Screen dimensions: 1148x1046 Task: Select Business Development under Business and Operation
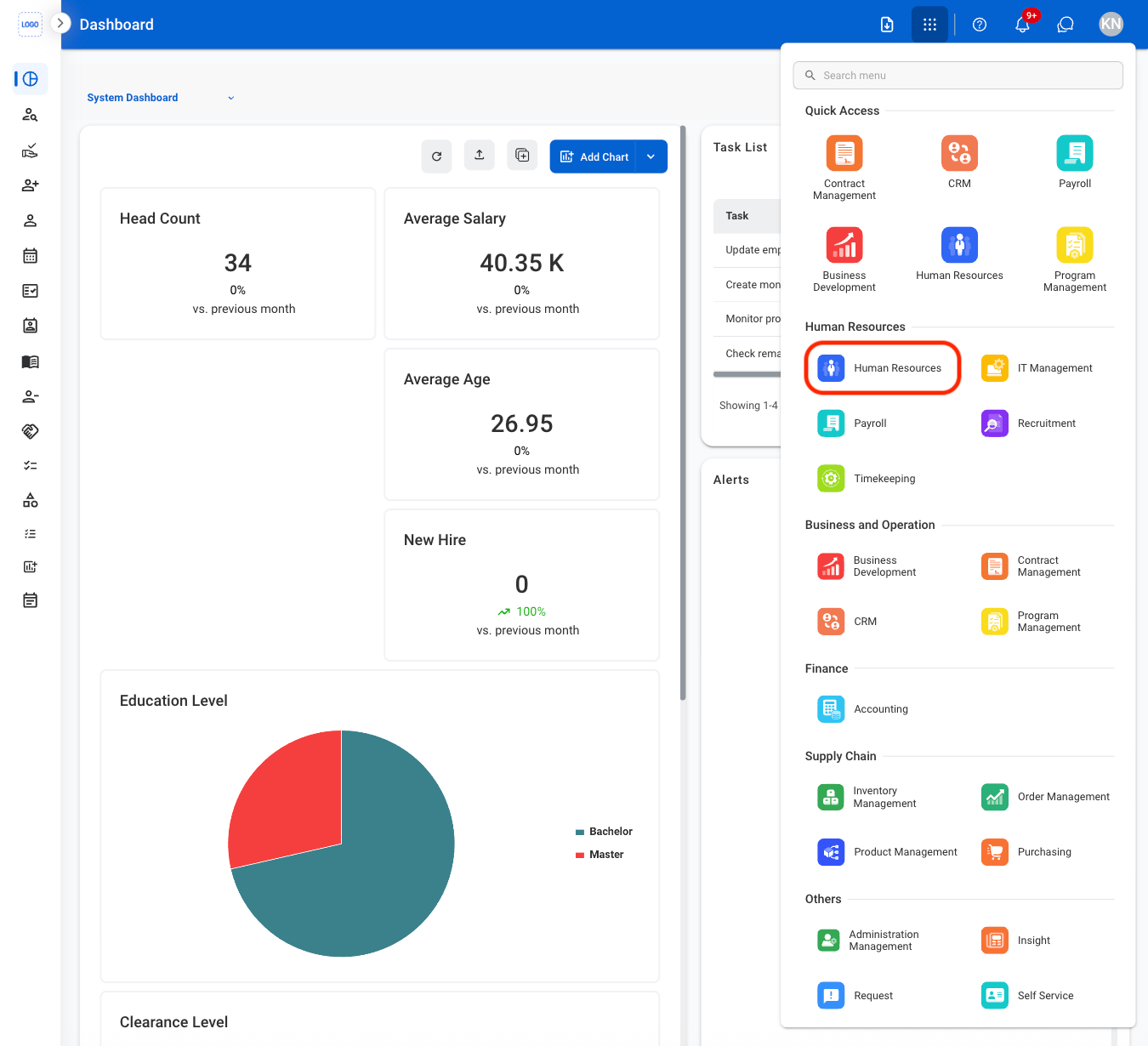pos(867,566)
